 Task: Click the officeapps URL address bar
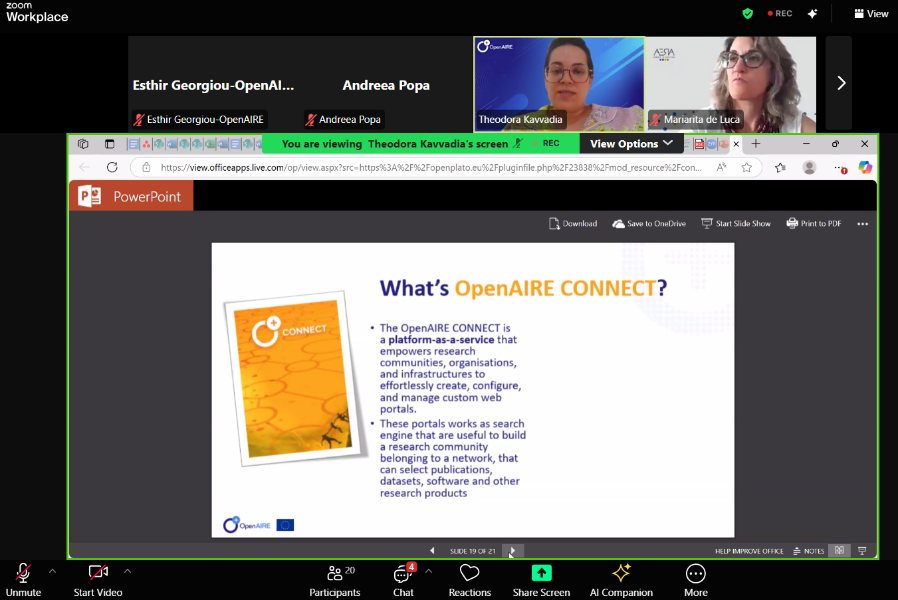431,167
